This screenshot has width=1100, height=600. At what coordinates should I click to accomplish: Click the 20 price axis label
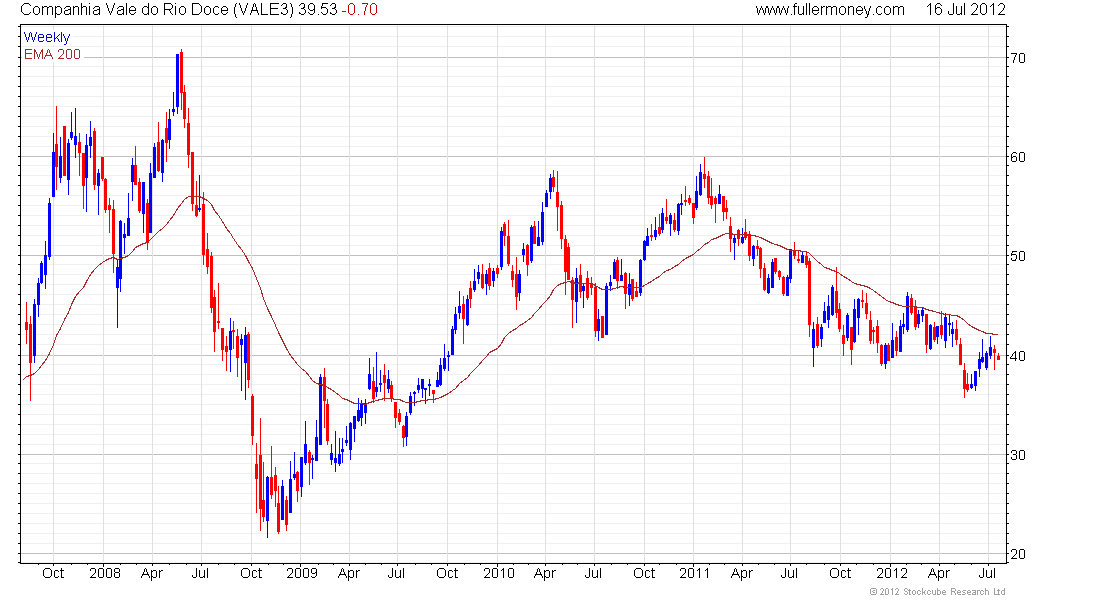pos(1018,554)
